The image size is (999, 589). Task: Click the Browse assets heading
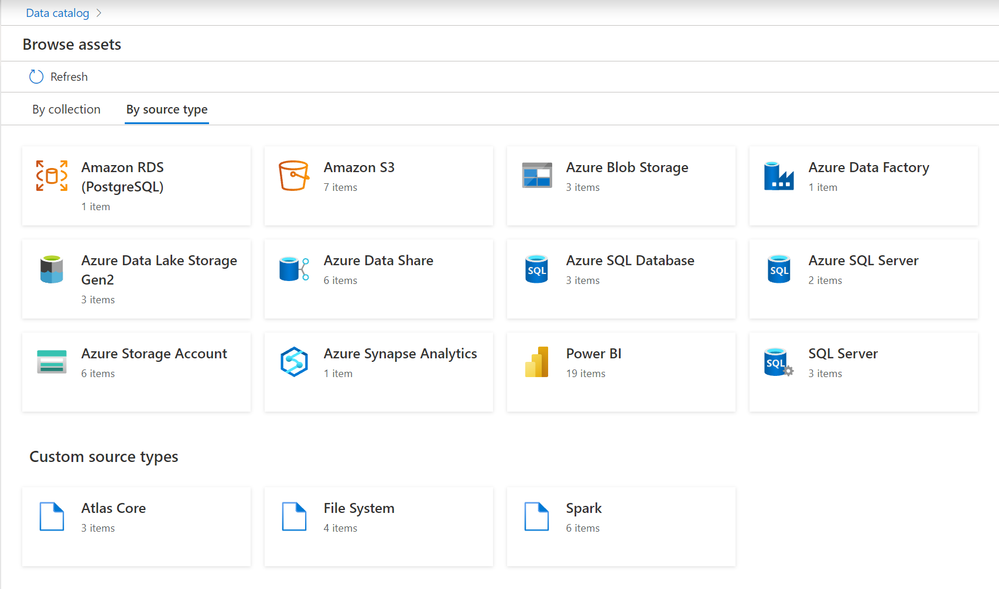(x=72, y=45)
